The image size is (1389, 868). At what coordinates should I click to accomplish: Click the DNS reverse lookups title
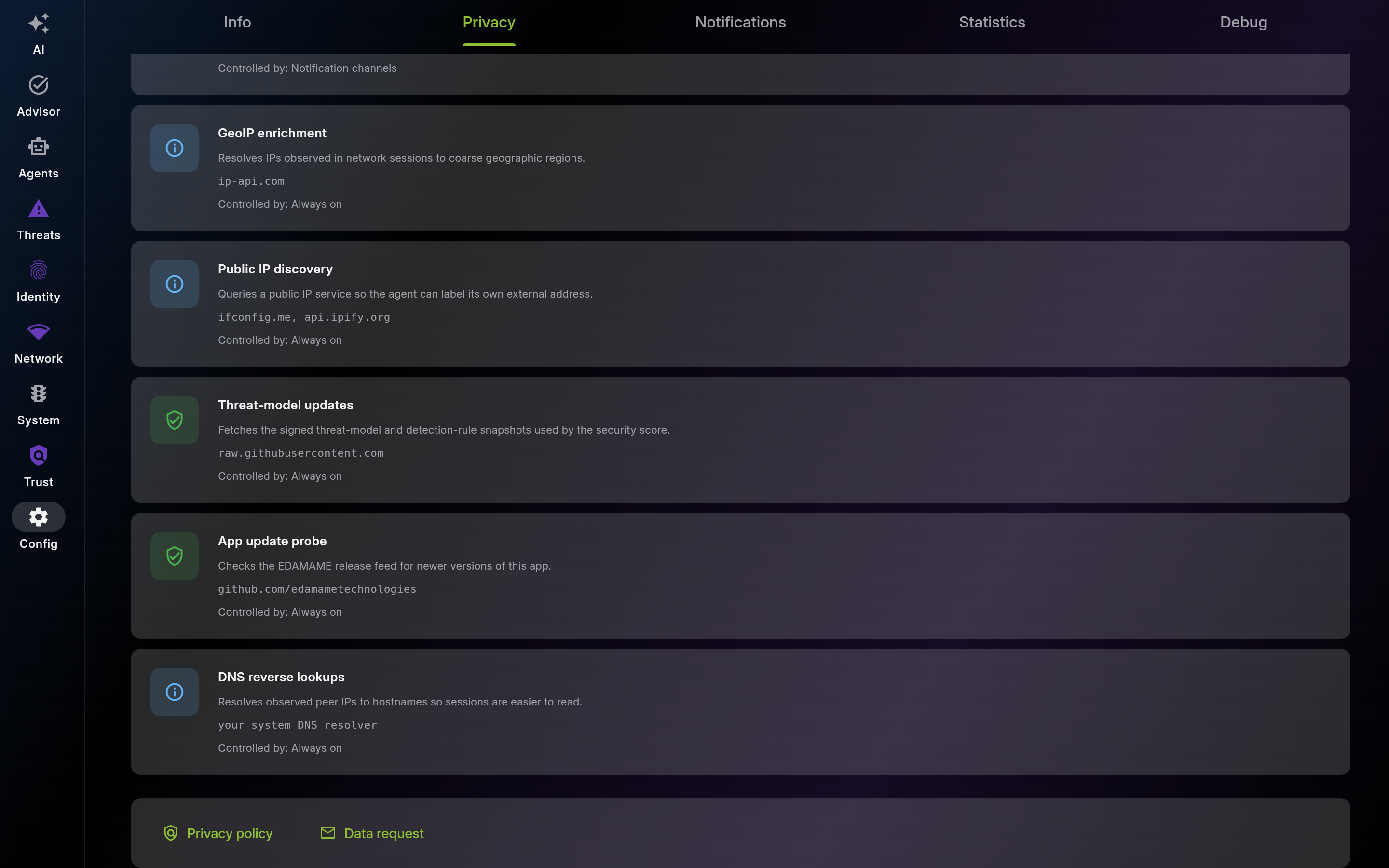(281, 678)
